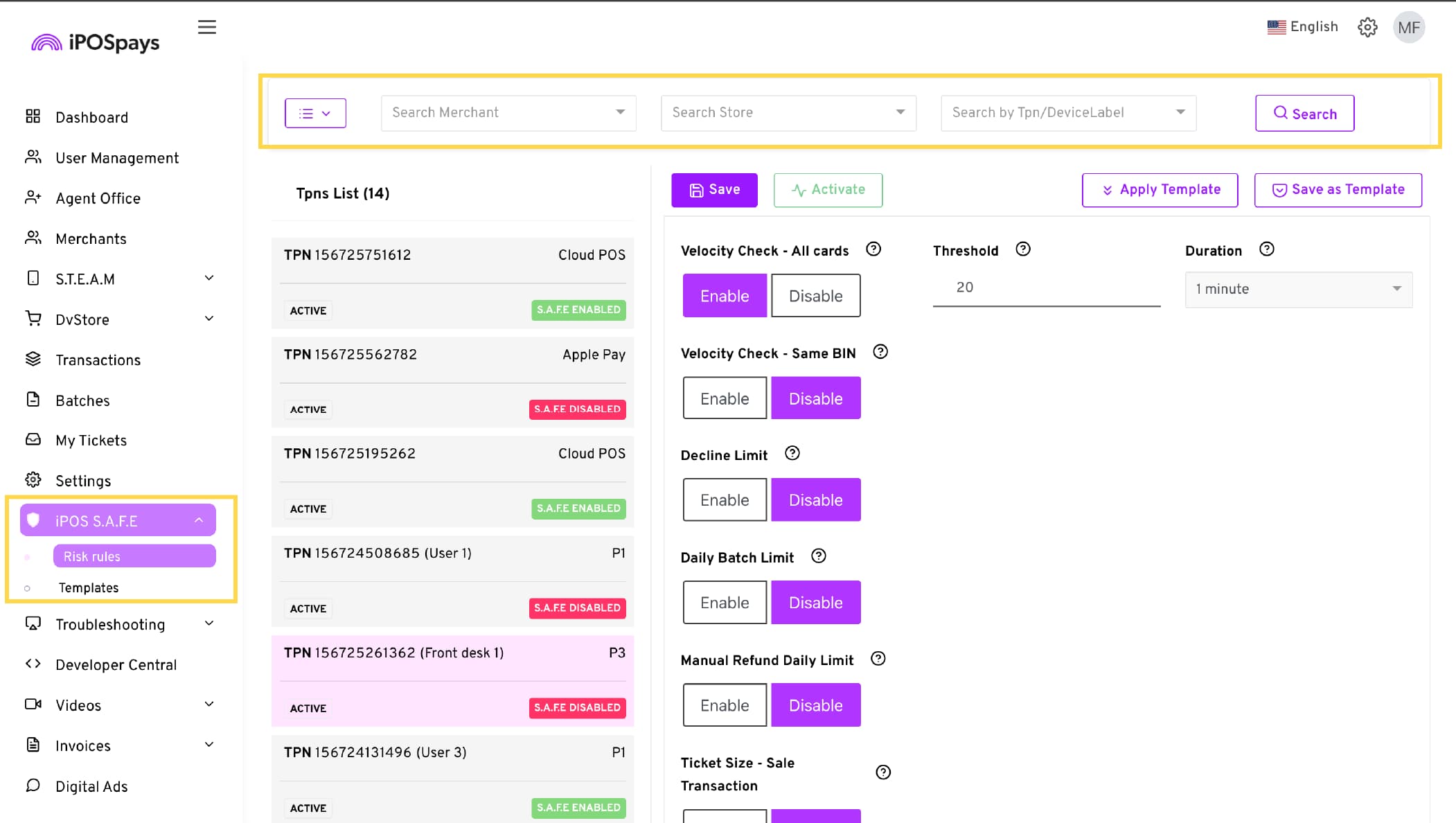This screenshot has width=1456, height=823.
Task: Click the MF user avatar
Action: coord(1408,28)
